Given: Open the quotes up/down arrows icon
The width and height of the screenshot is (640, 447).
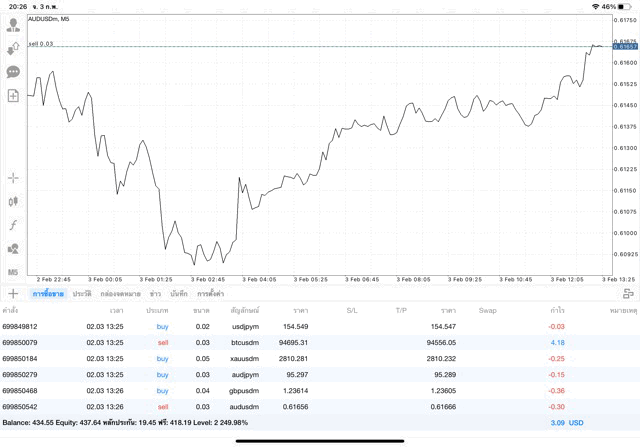Looking at the screenshot, I should 13,48.
